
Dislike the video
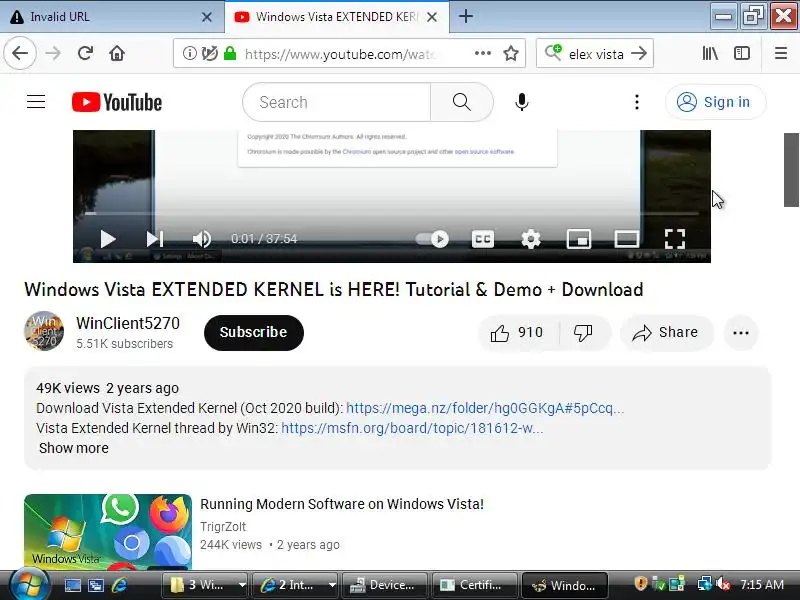point(583,333)
